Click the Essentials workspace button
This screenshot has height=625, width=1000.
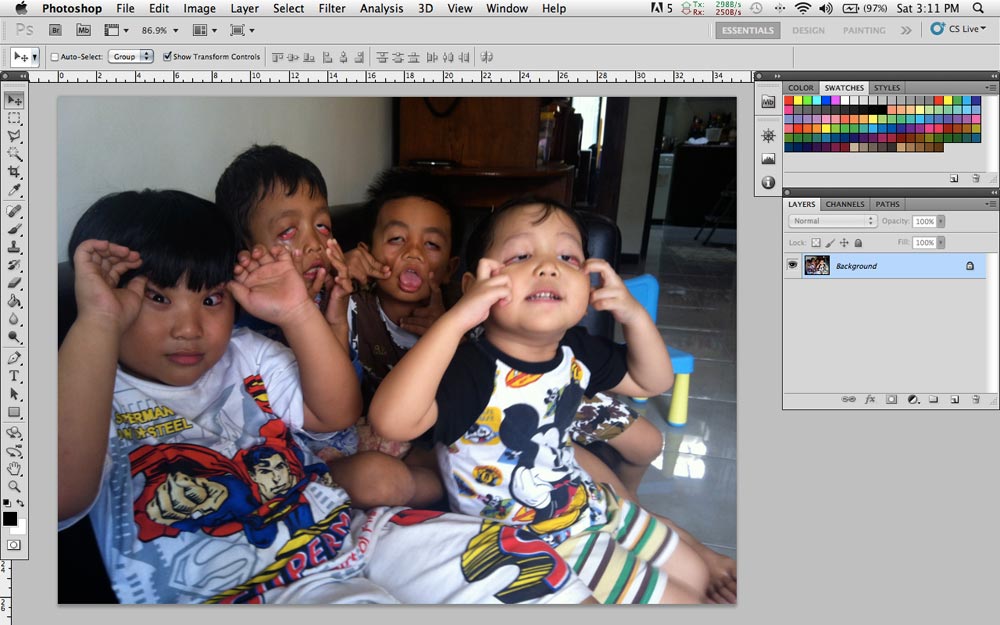[747, 30]
